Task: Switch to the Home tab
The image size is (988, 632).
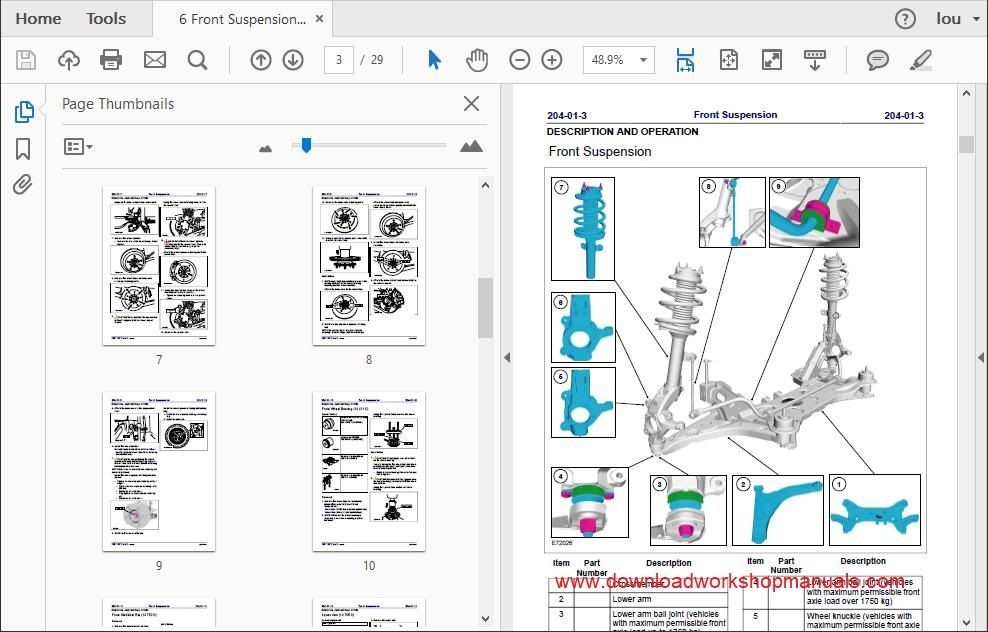Action: click(38, 19)
